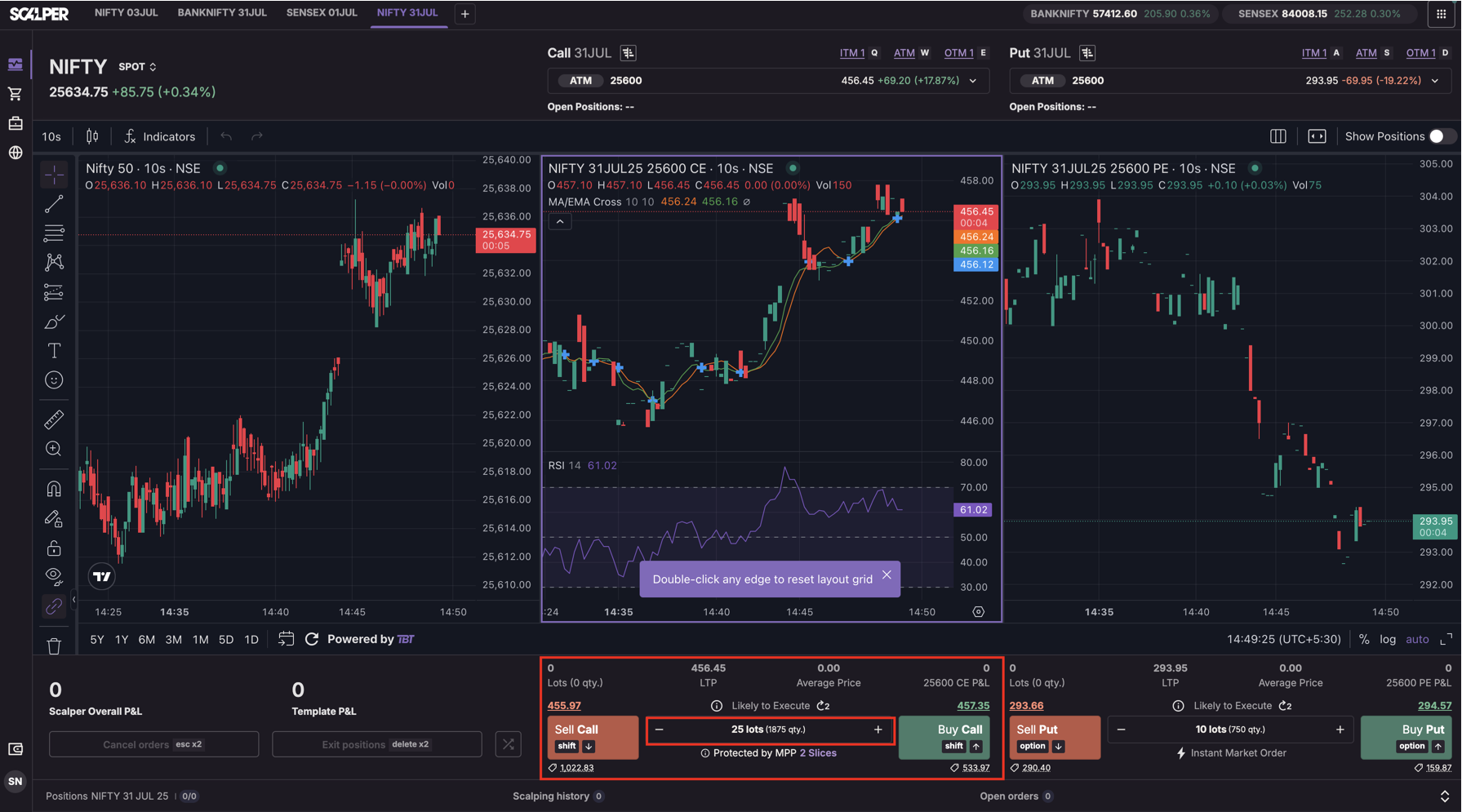Choose the chart pattern drawing tool

coord(54,263)
